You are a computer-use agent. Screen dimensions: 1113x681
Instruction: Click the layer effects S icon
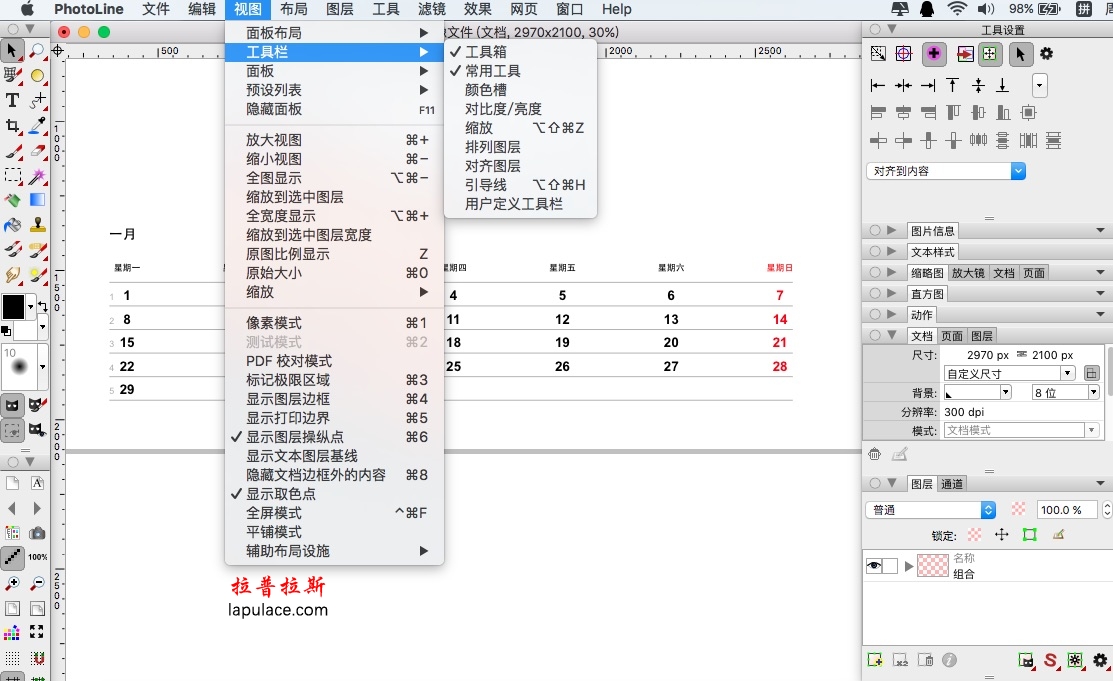(x=1051, y=660)
